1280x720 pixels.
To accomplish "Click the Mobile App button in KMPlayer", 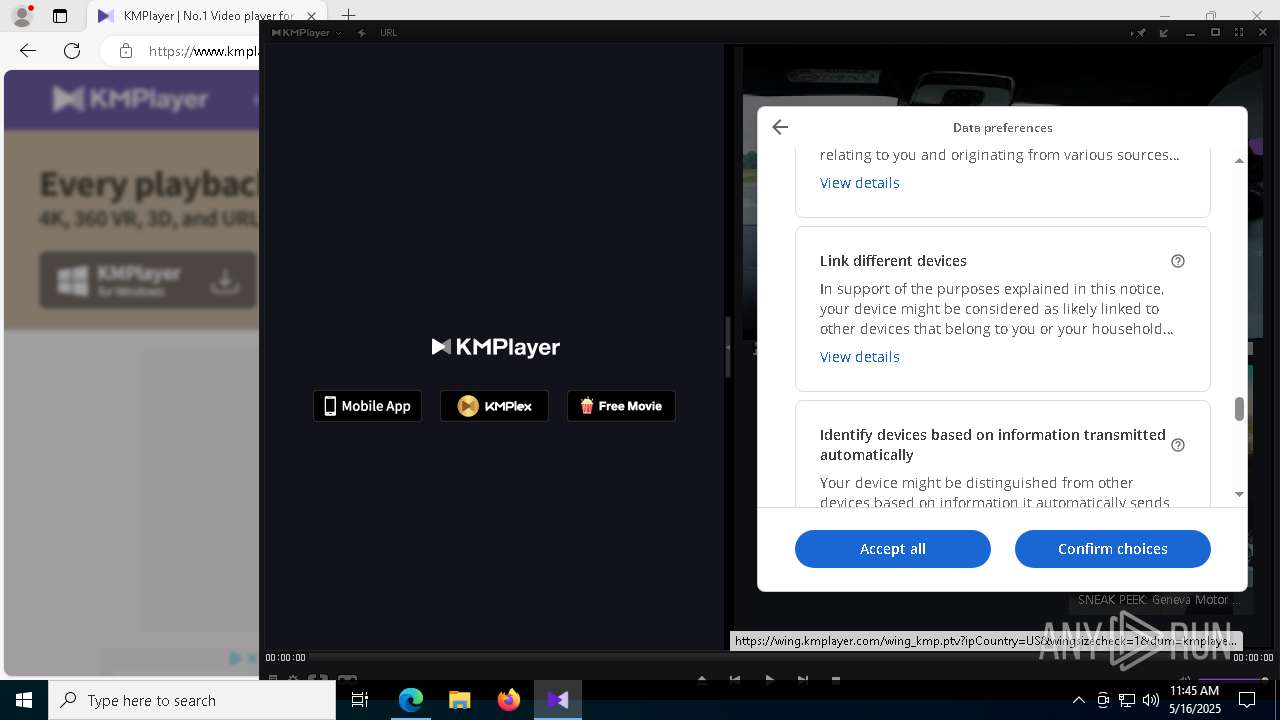I will click(367, 406).
